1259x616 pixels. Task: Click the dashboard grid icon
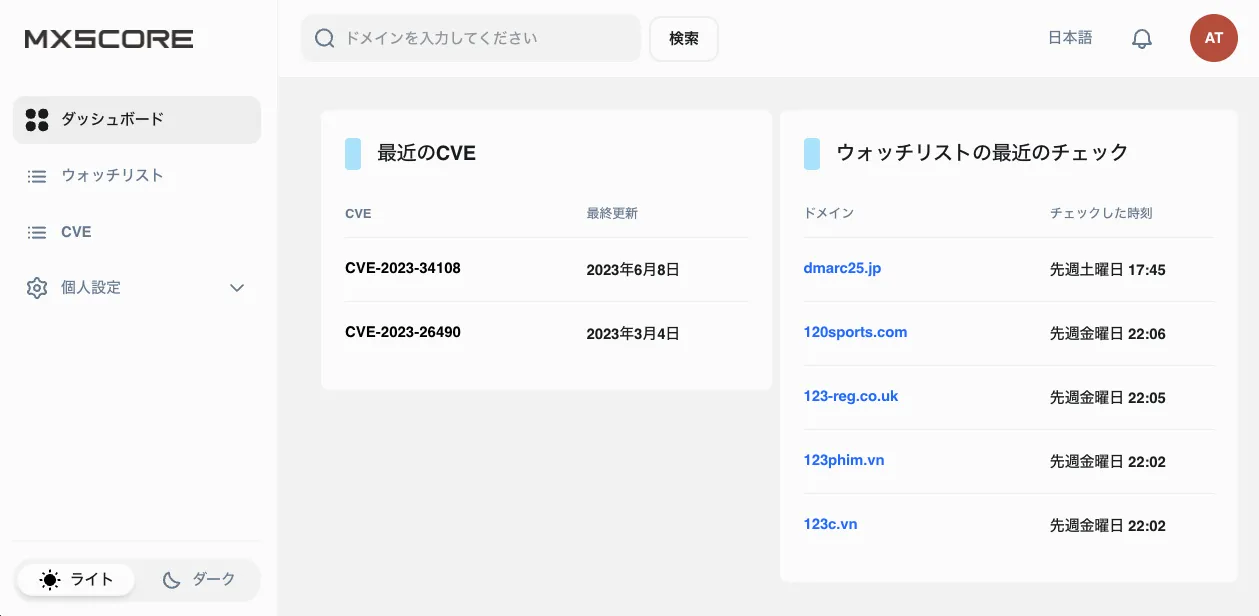(37, 120)
